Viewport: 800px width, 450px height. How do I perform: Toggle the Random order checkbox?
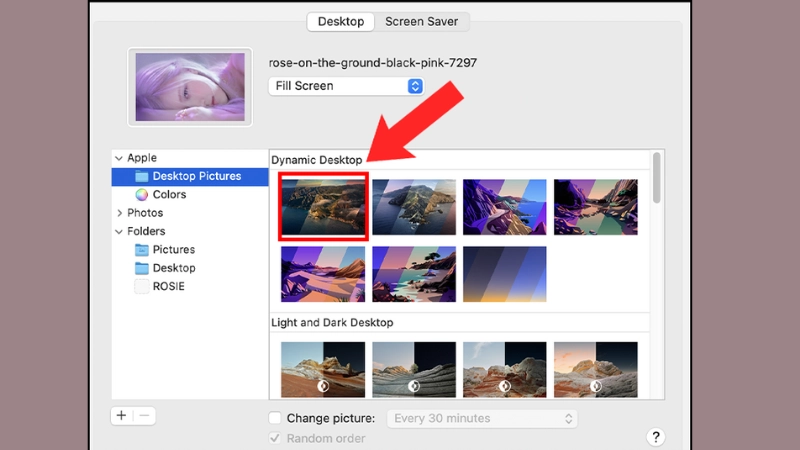click(275, 438)
